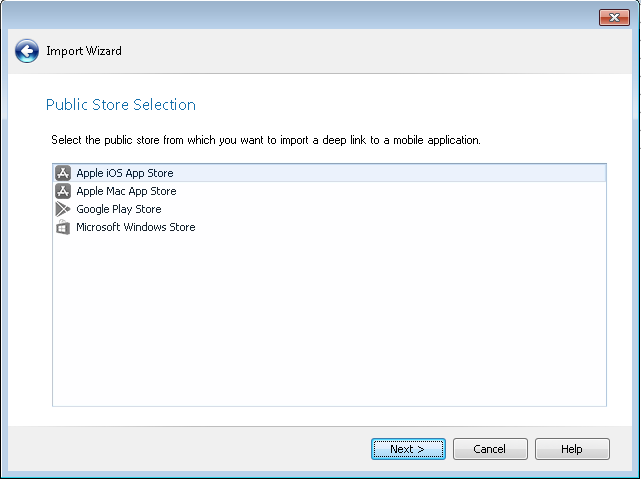Viewport: 641px width, 480px height.
Task: Click the Apple iOS App Store icon
Action: point(63,173)
